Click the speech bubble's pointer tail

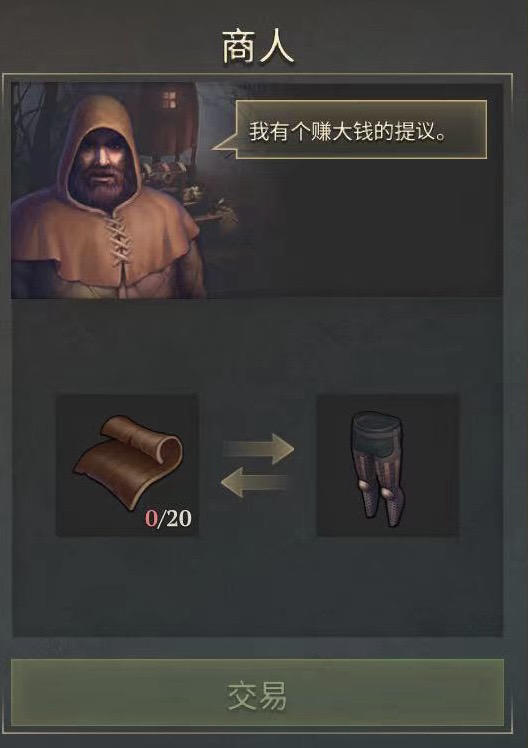click(224, 145)
